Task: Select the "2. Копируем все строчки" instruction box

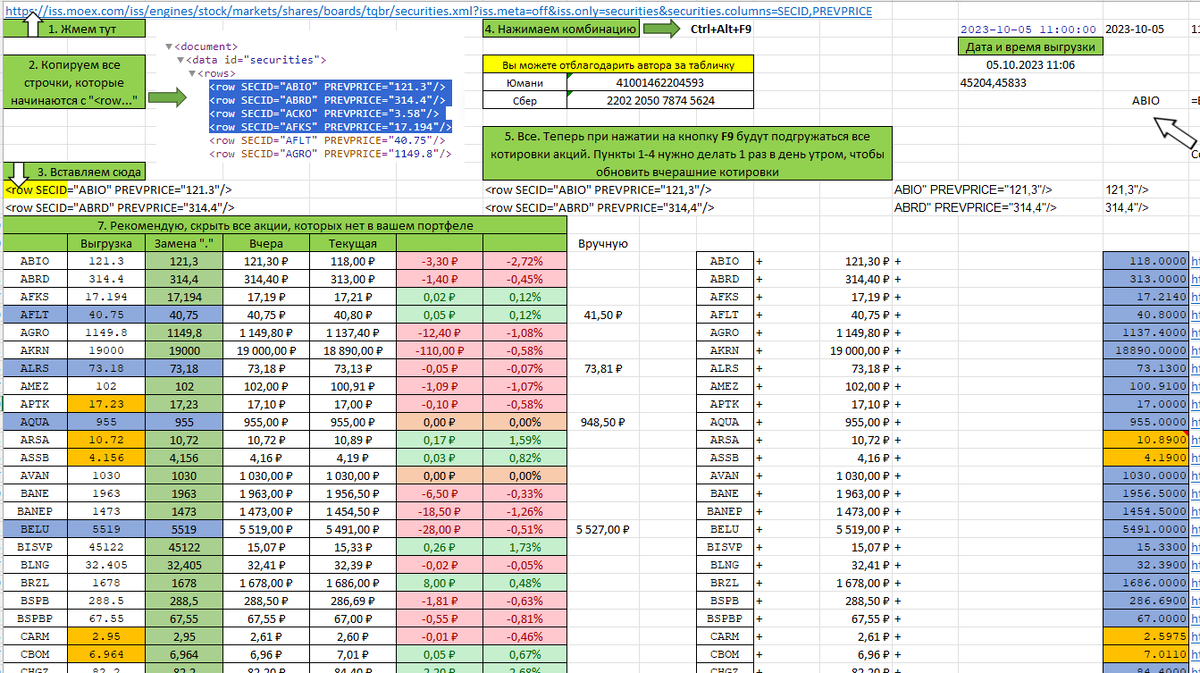Action: 75,82
